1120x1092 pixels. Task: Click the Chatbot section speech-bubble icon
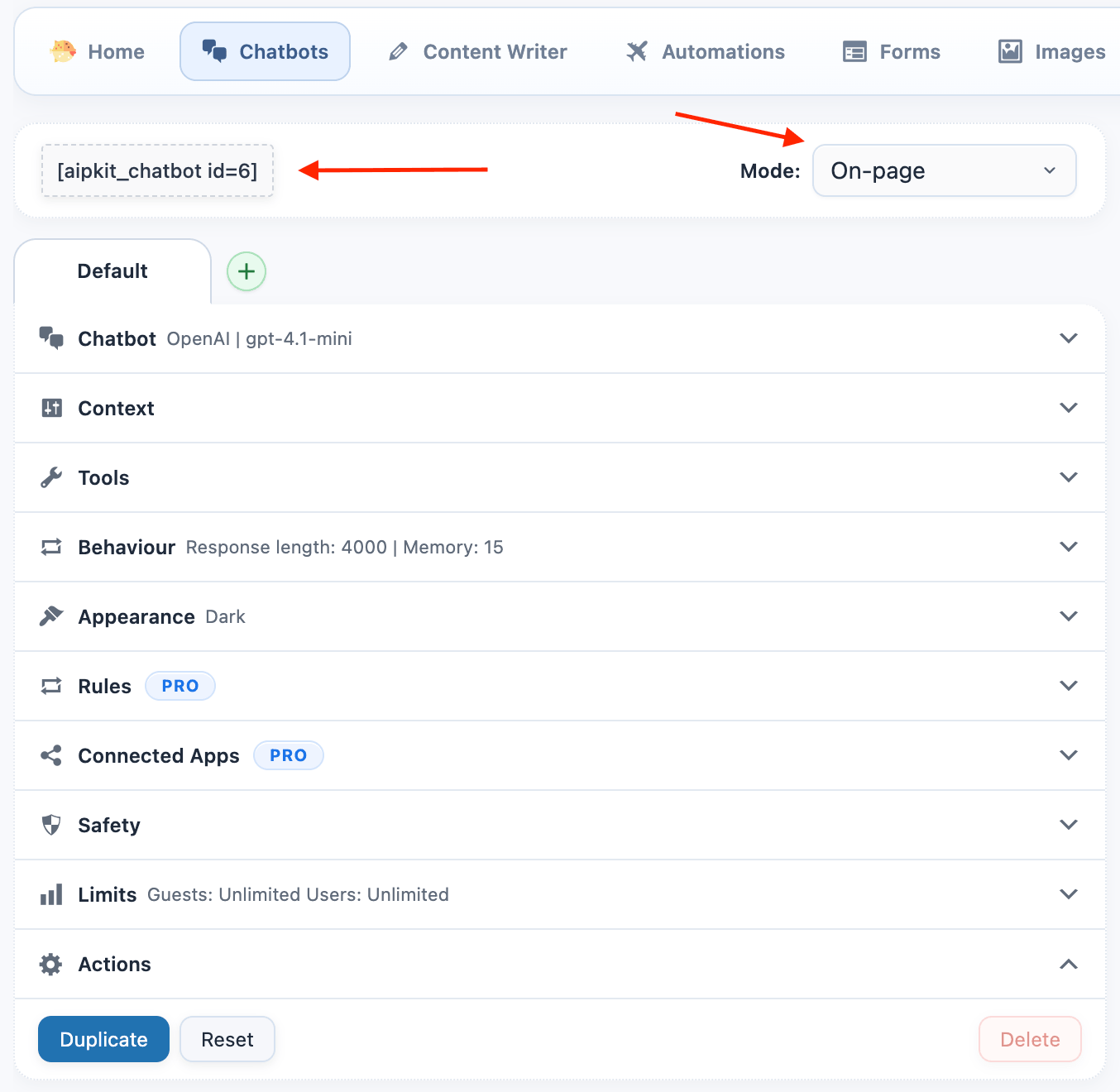(x=51, y=338)
